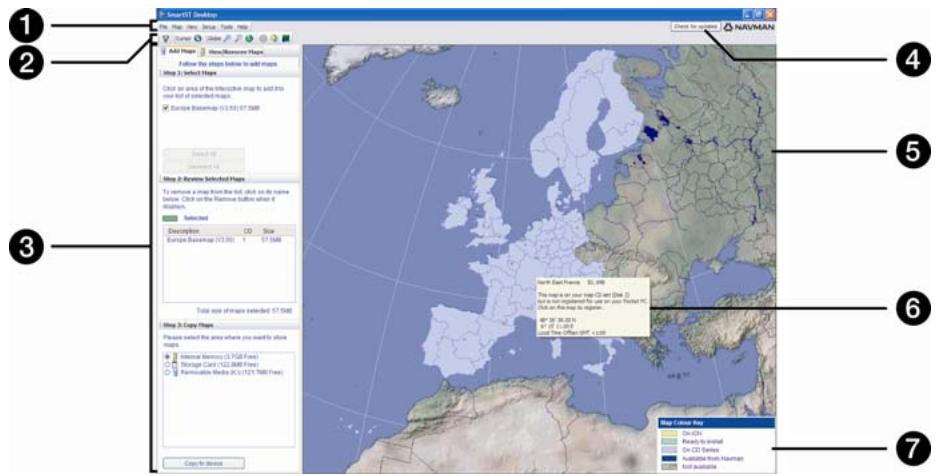The width and height of the screenshot is (937, 476).
Task: Click the Step 2: Review Selected Maps heading
Action: click(x=203, y=179)
